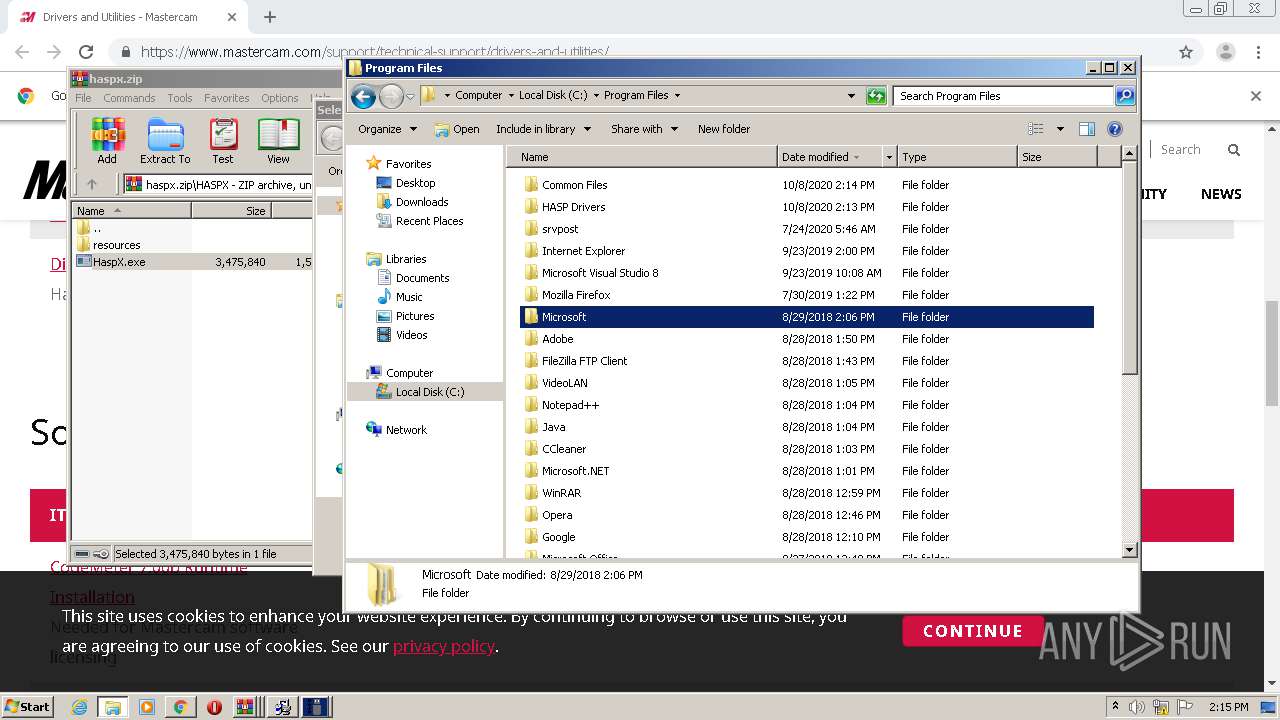Toggle the preview pane icon in Explorer

pos(1087,129)
